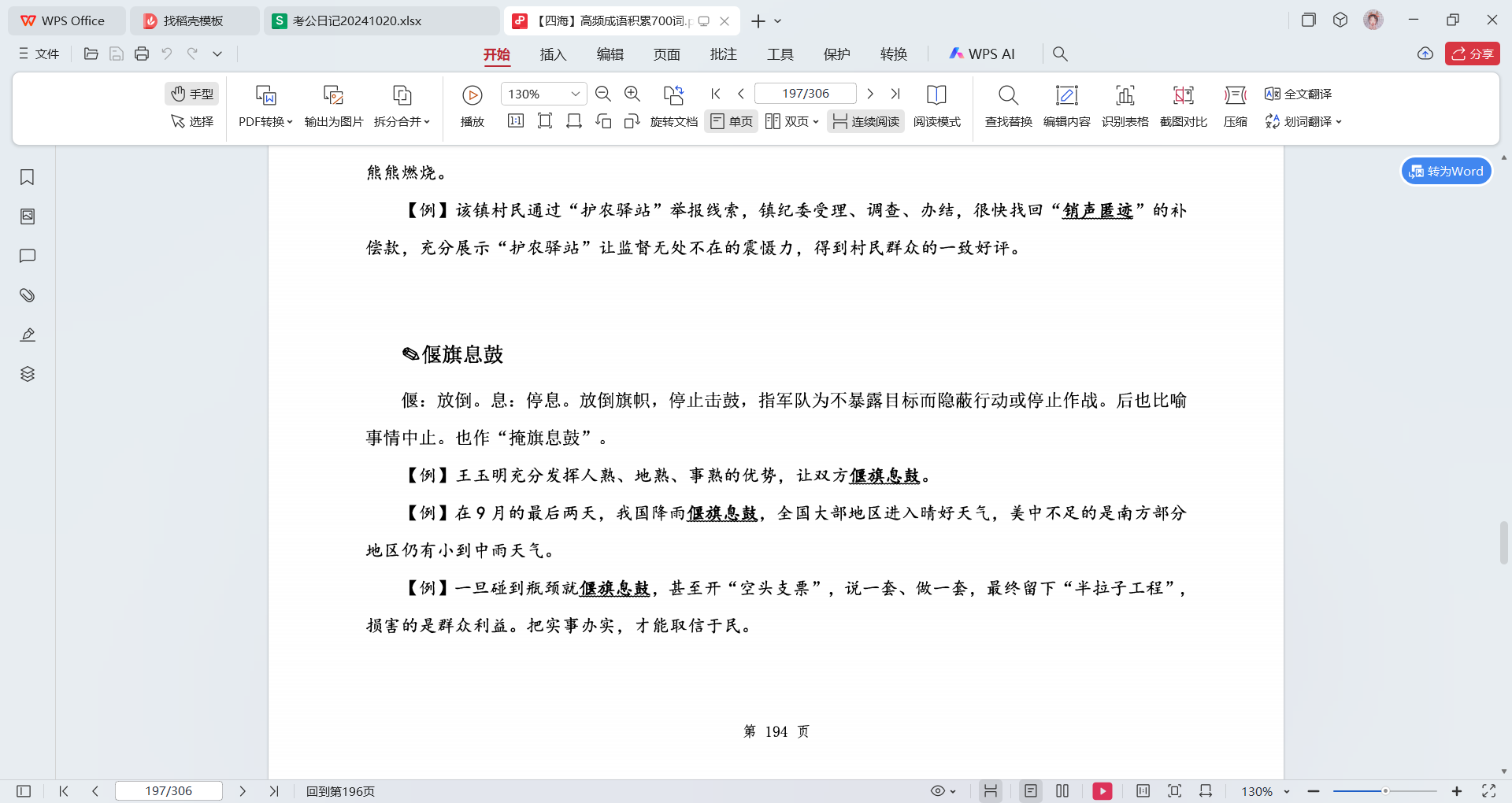Click the 播放 play icon

click(x=472, y=95)
